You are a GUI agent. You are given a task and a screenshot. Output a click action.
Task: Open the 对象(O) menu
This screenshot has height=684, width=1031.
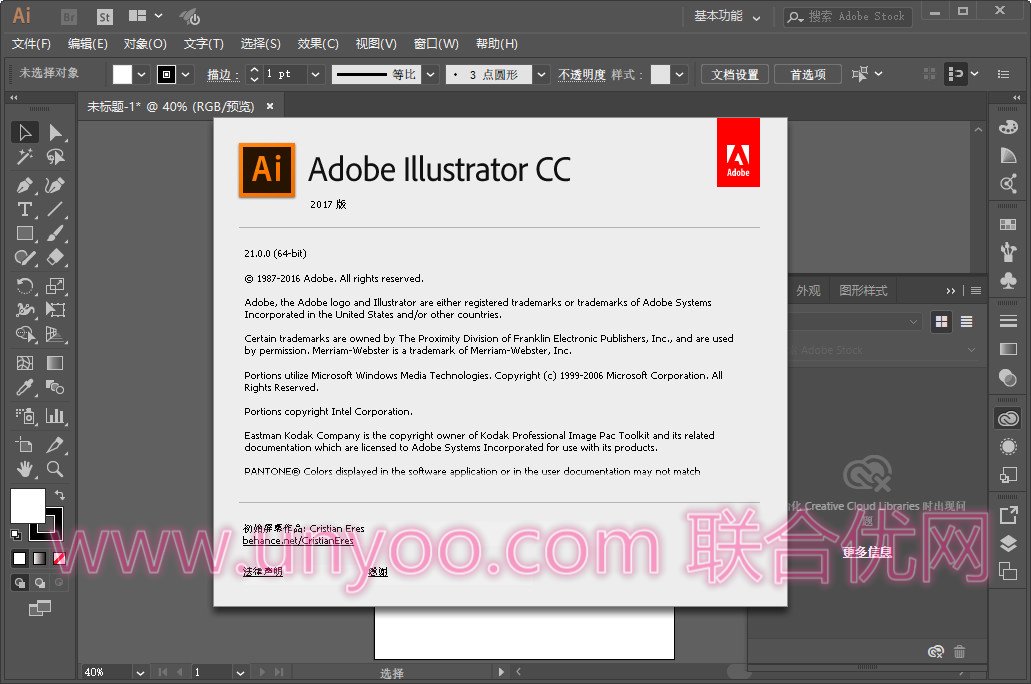coord(145,44)
